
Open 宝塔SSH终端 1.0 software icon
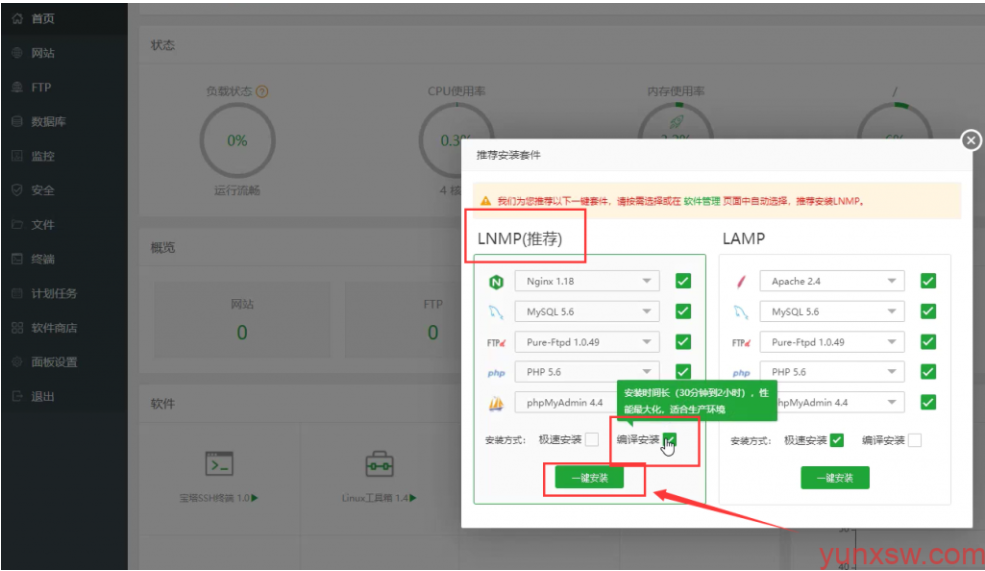tap(219, 464)
